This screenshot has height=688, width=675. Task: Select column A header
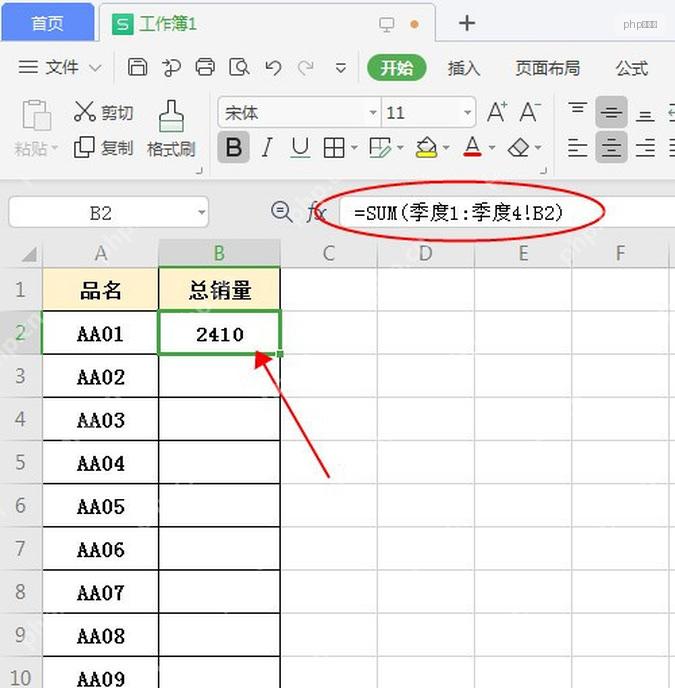click(101, 253)
